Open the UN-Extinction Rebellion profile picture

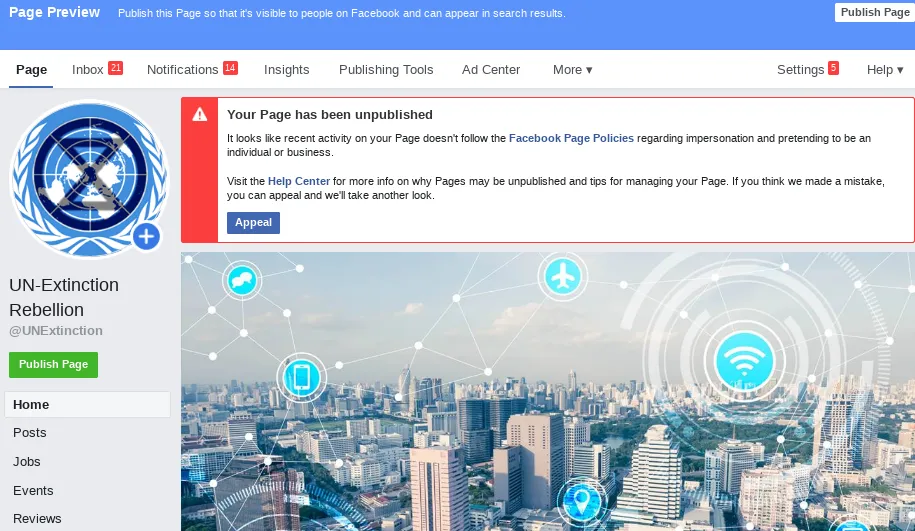point(89,179)
